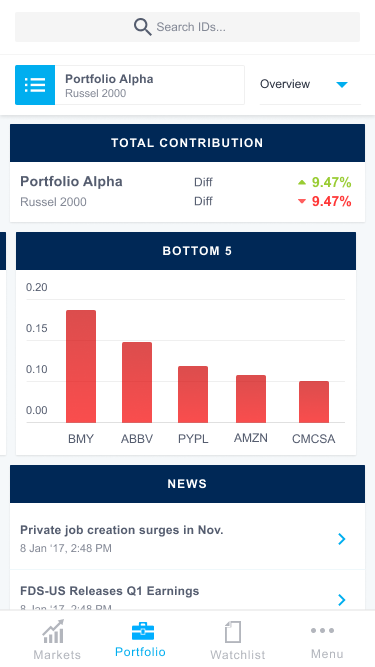This screenshot has width=375, height=667.
Task: Open the blue portfolio list icon
Action: (x=35, y=85)
